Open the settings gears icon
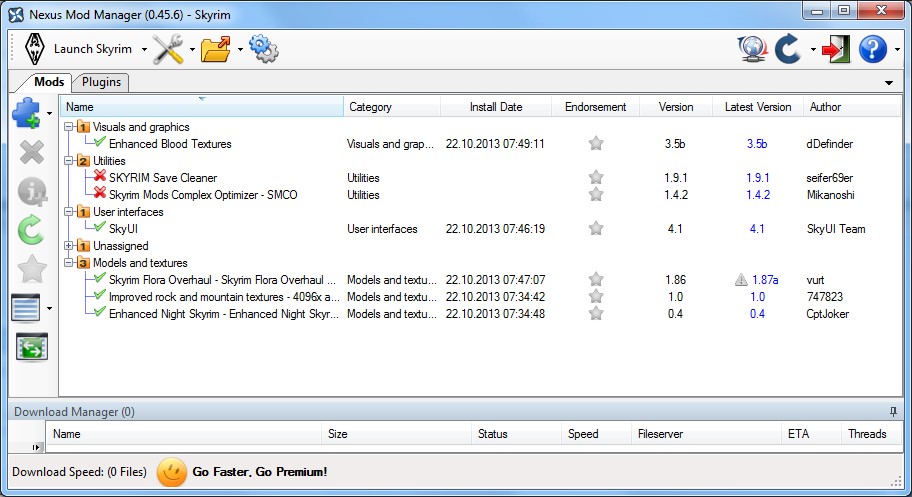The image size is (912, 497). pos(263,49)
